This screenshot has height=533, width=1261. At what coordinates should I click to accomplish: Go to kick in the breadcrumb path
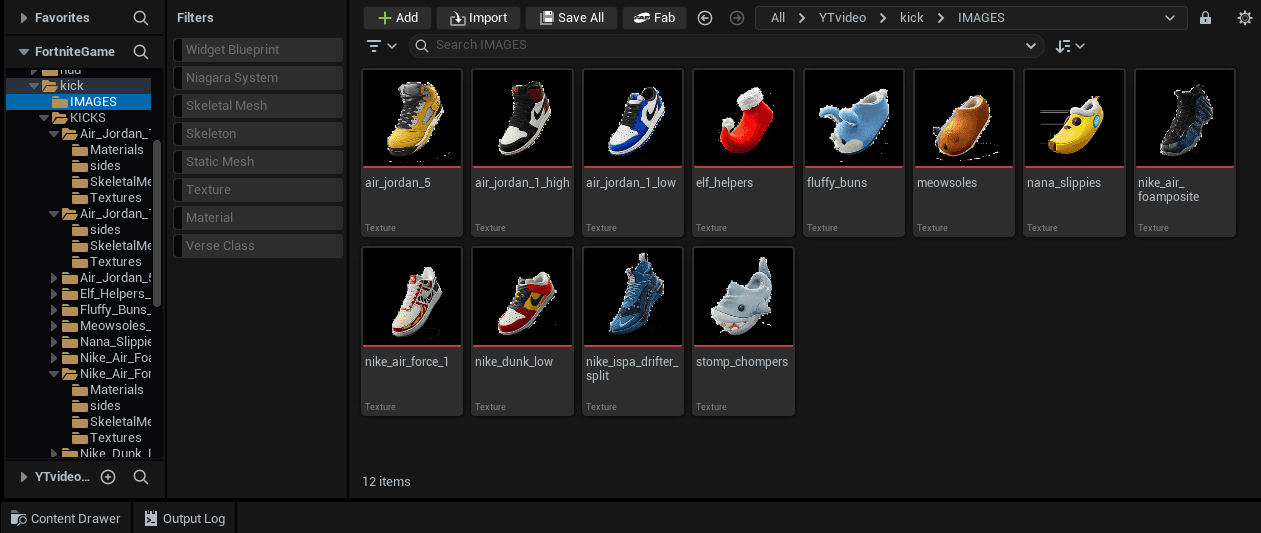(x=912, y=18)
